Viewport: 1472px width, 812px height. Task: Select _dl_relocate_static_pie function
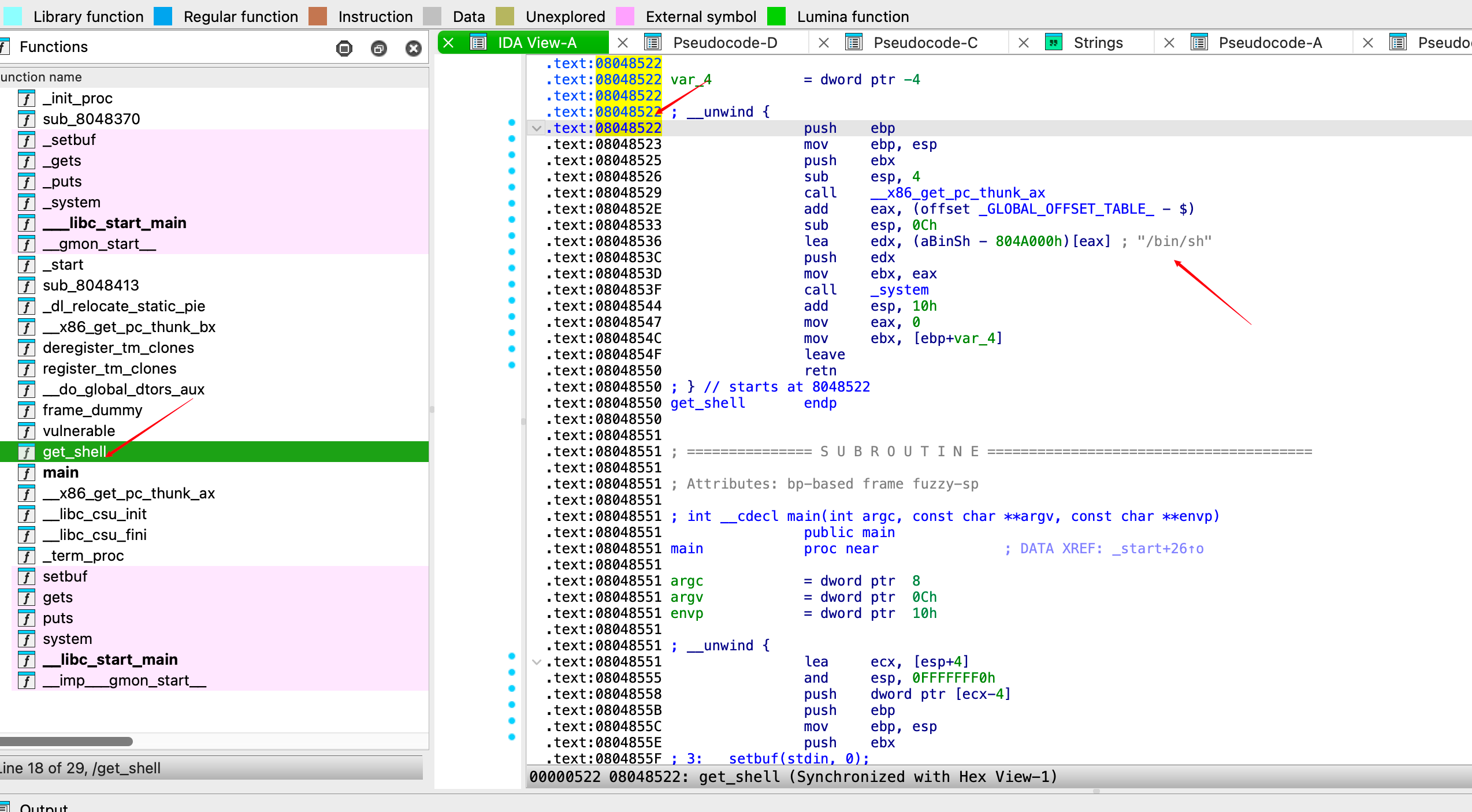tap(214, 306)
